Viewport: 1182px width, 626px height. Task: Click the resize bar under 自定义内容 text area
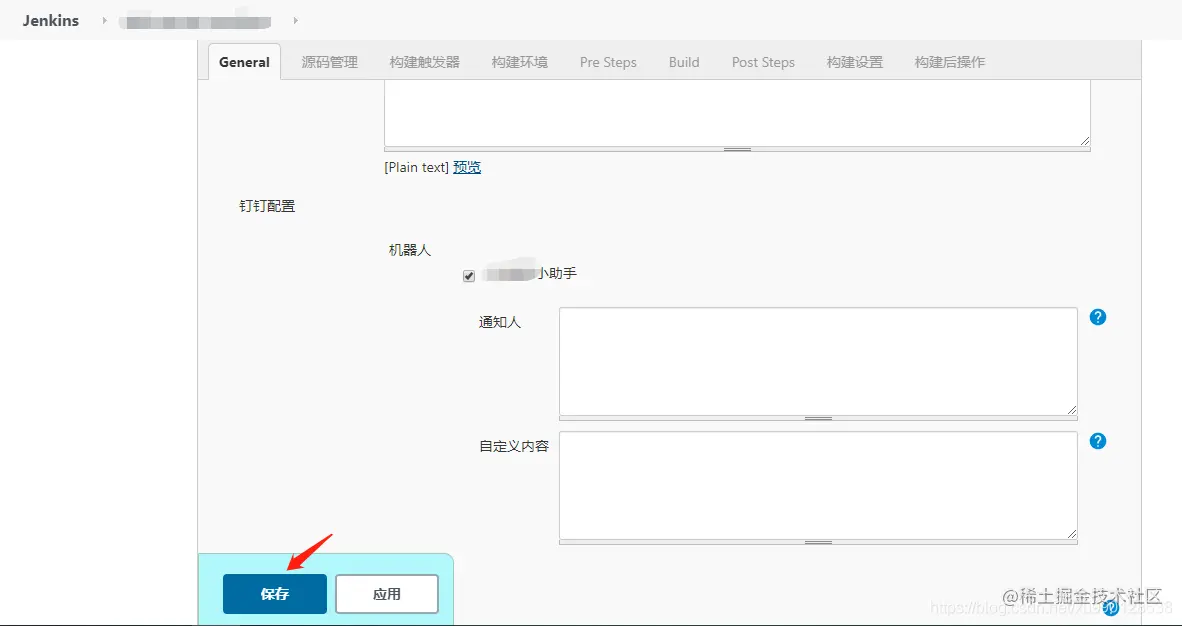818,542
